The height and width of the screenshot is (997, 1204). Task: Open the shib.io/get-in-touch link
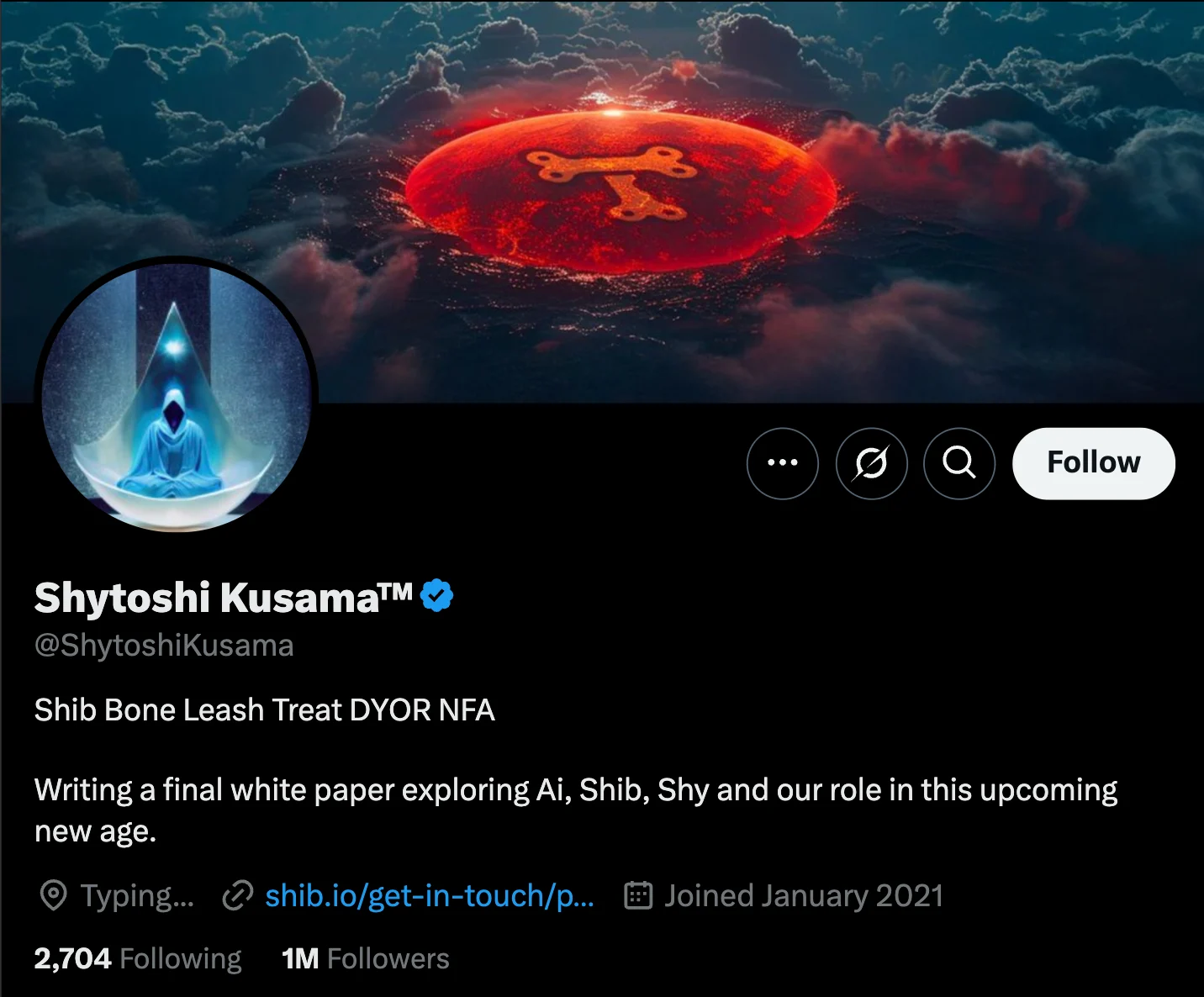click(430, 896)
